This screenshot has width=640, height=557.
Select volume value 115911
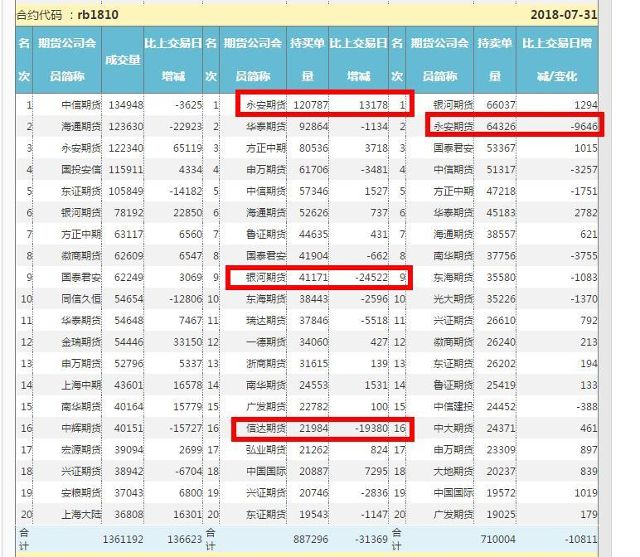(126, 170)
